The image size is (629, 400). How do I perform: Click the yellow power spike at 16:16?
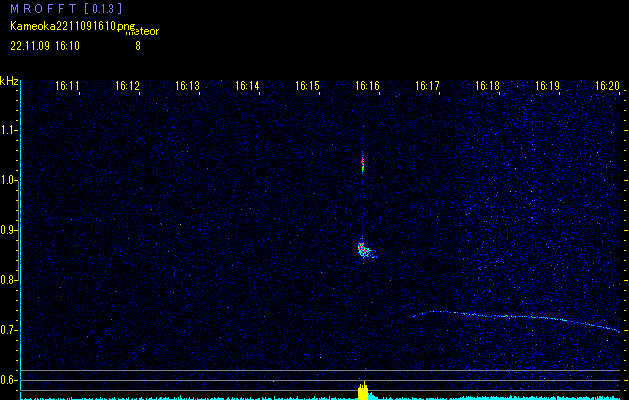point(363,391)
